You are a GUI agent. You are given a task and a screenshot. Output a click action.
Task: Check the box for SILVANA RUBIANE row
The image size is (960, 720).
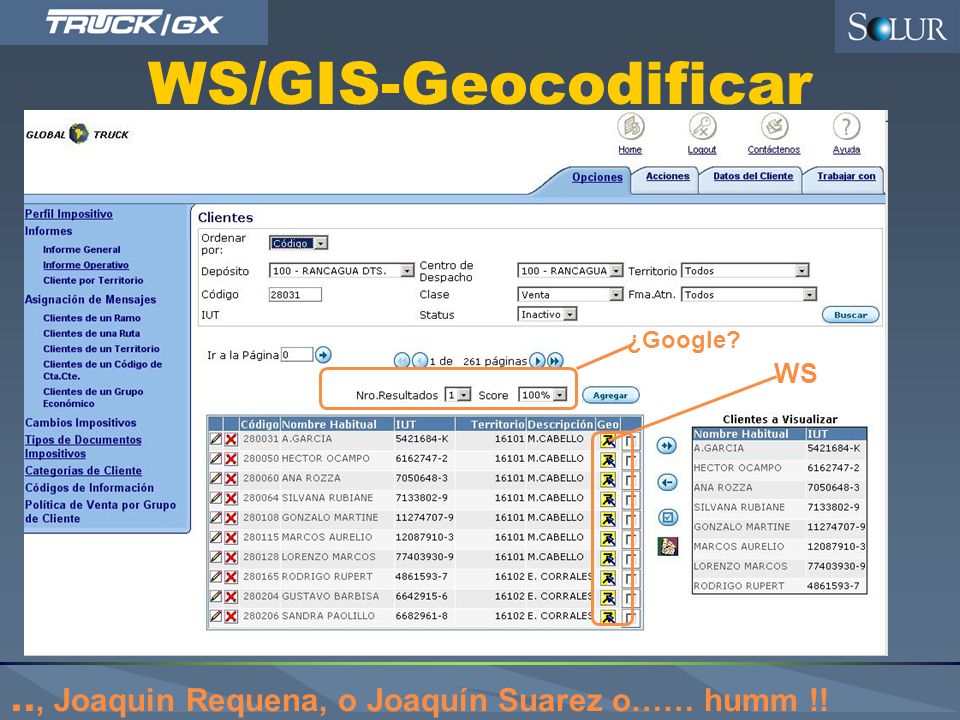point(630,500)
